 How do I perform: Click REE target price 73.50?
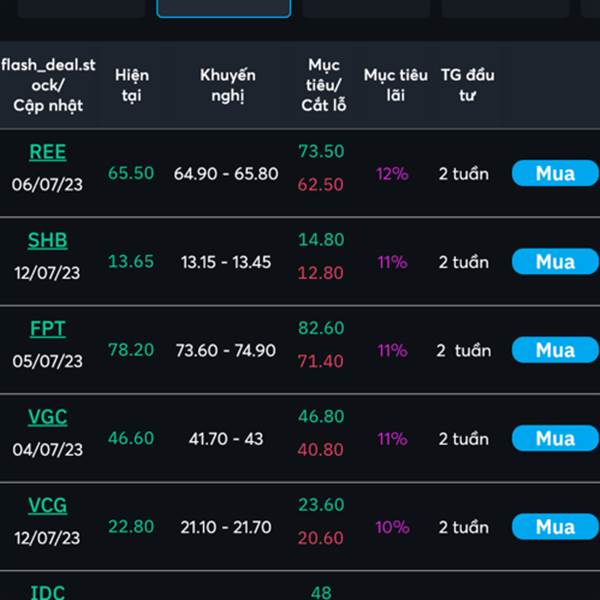click(321, 151)
